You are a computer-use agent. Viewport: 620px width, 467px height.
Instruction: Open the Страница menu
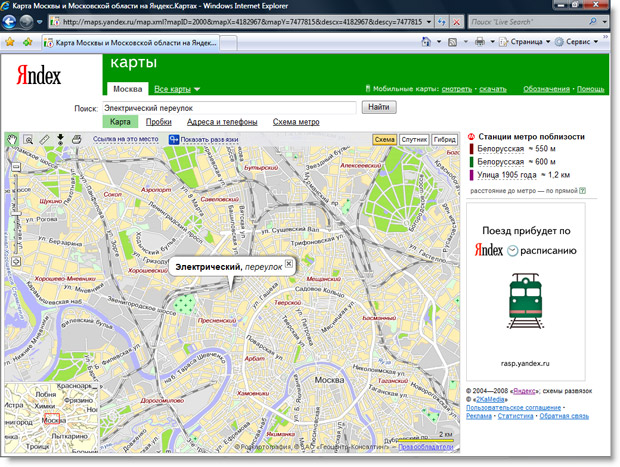525,42
